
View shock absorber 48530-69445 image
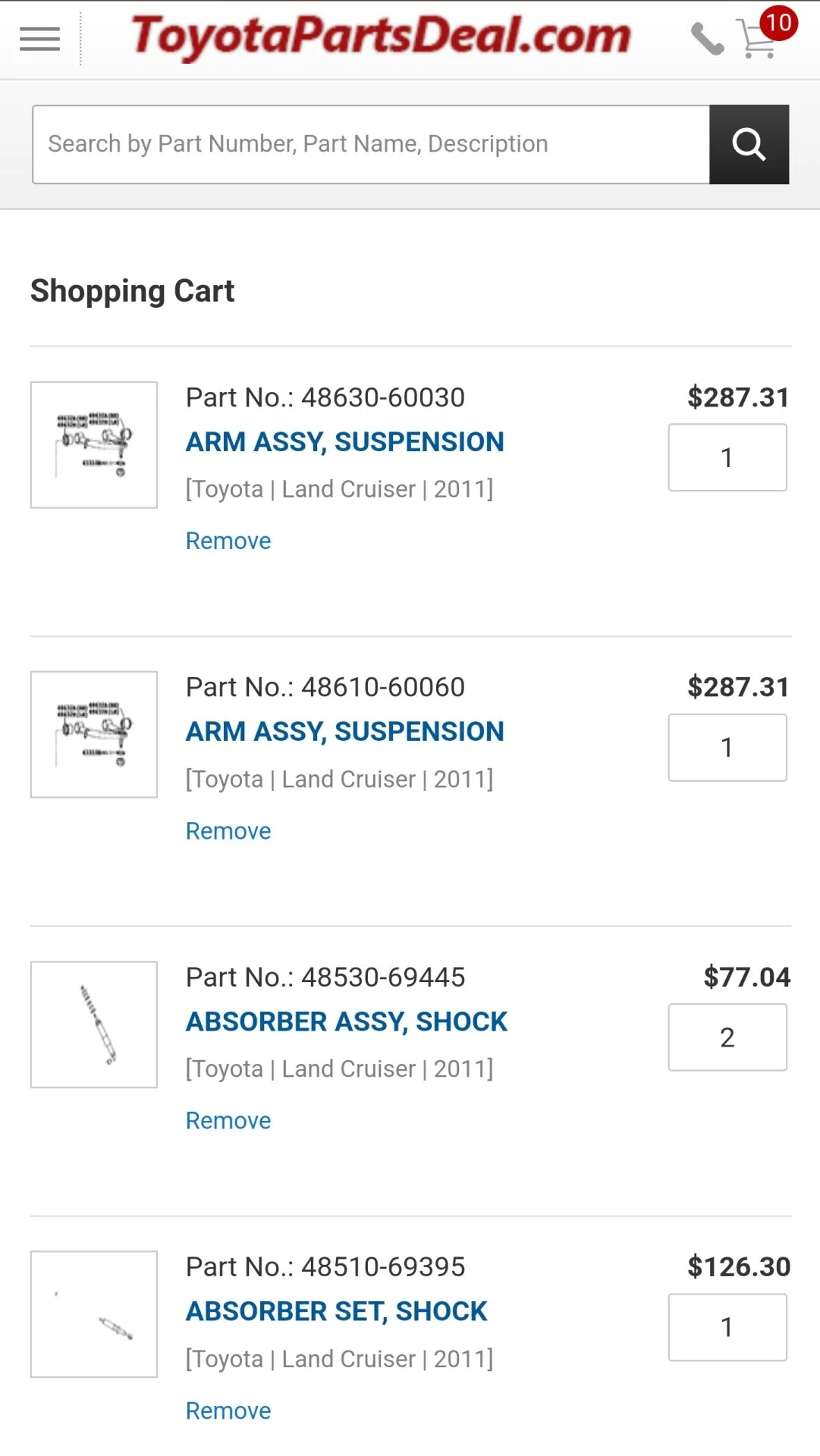[94, 1025]
